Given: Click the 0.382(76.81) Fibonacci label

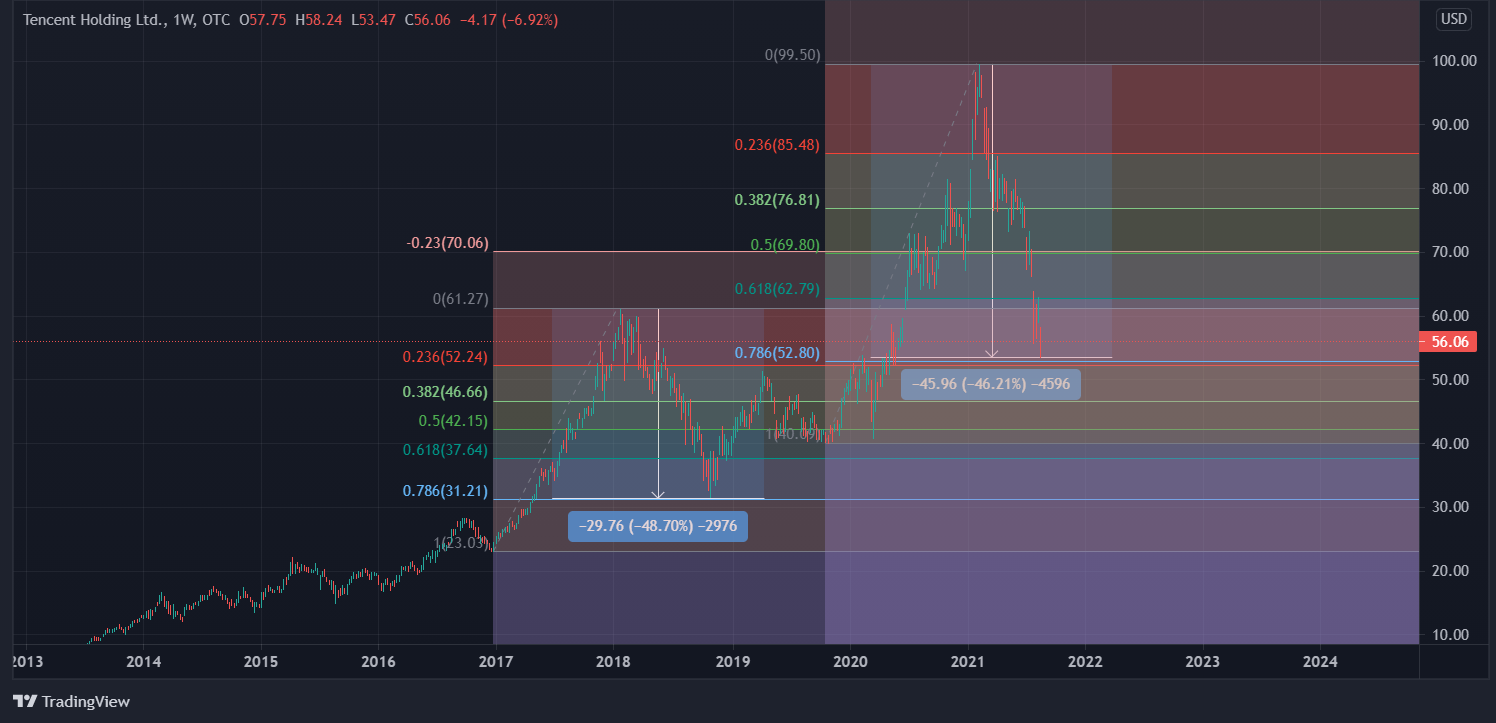Looking at the screenshot, I should 777,200.
